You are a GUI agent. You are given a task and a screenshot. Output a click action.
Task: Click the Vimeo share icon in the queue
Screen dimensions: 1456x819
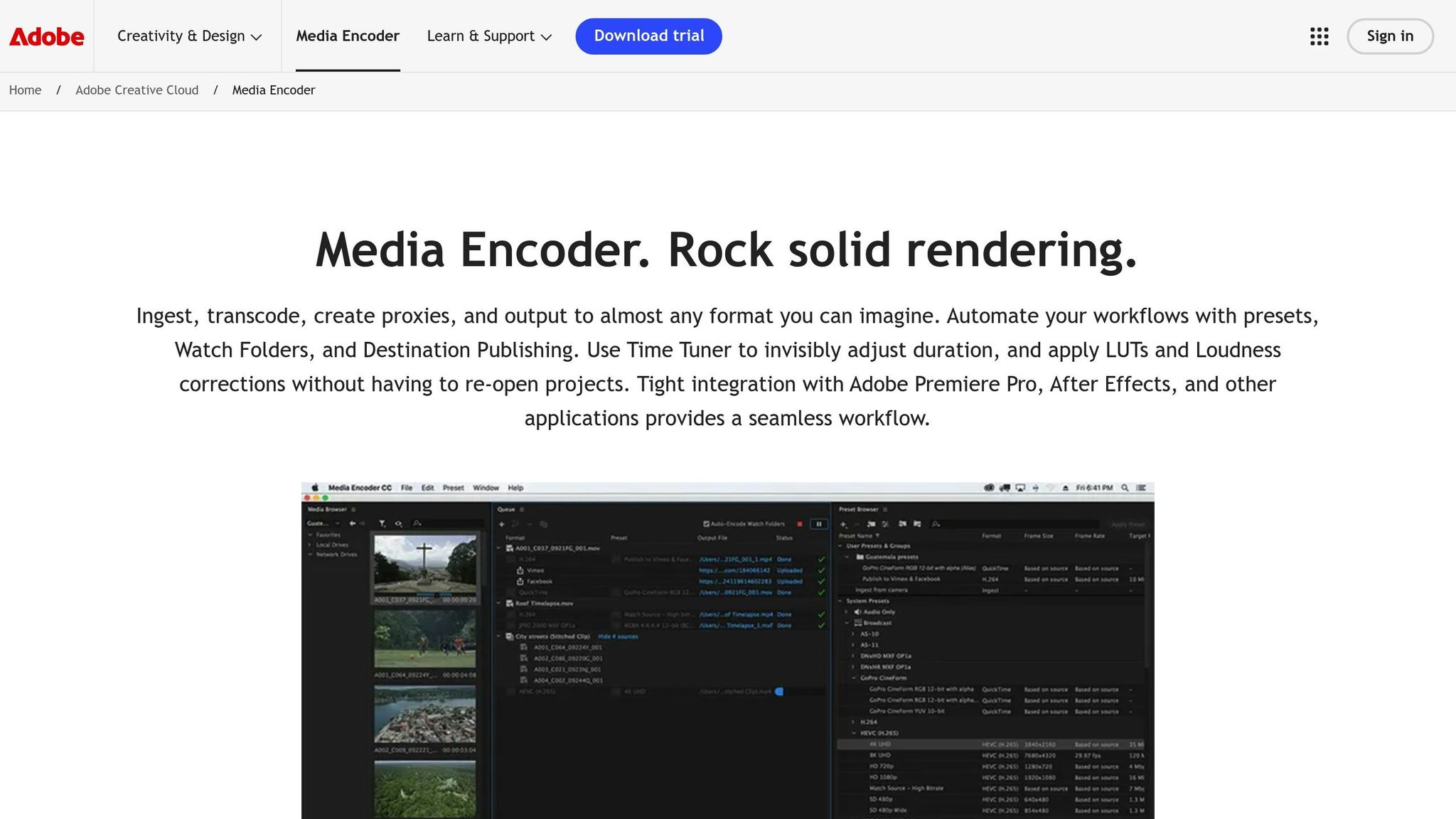[x=520, y=569]
